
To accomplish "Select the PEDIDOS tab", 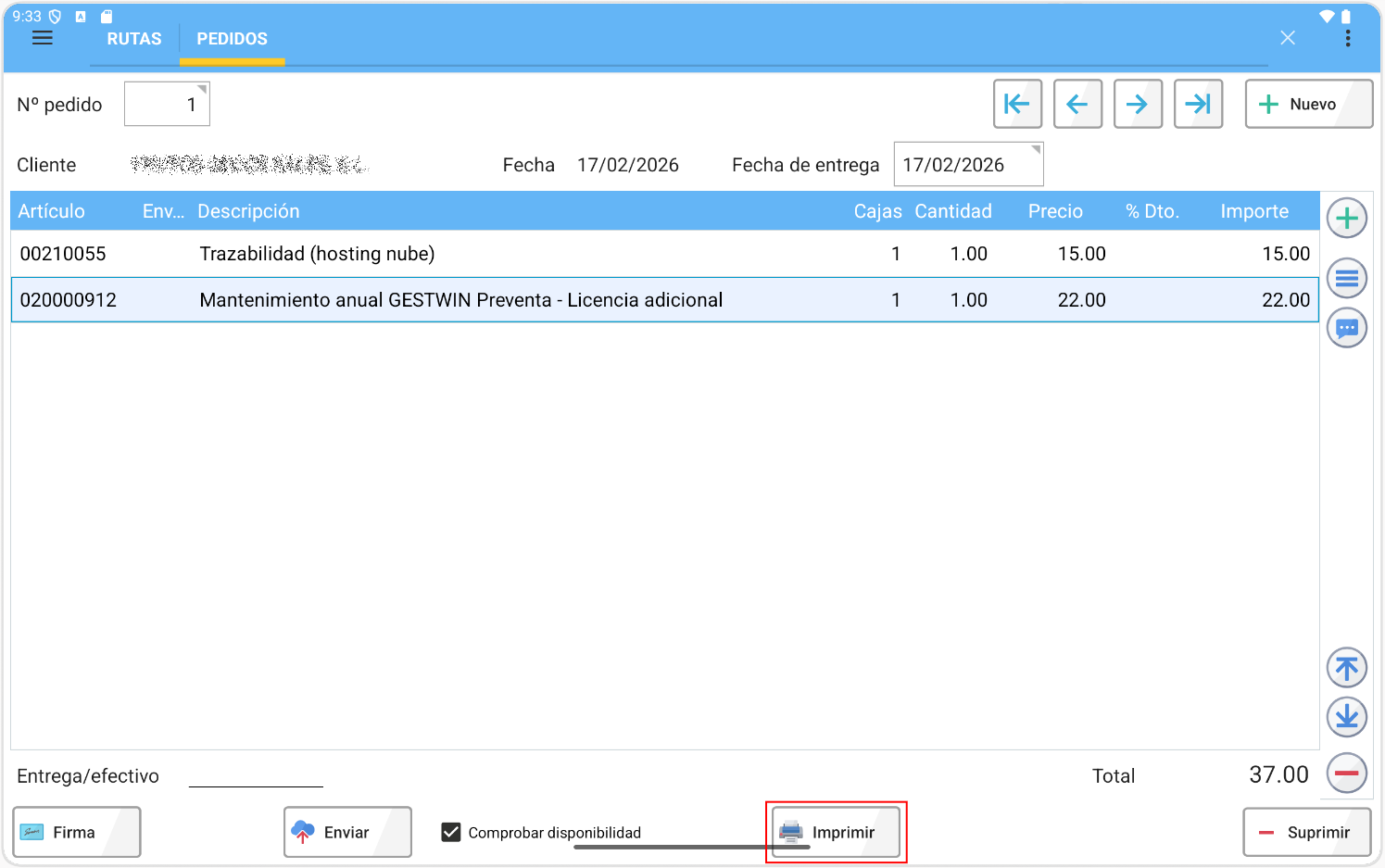I will pyautogui.click(x=232, y=39).
